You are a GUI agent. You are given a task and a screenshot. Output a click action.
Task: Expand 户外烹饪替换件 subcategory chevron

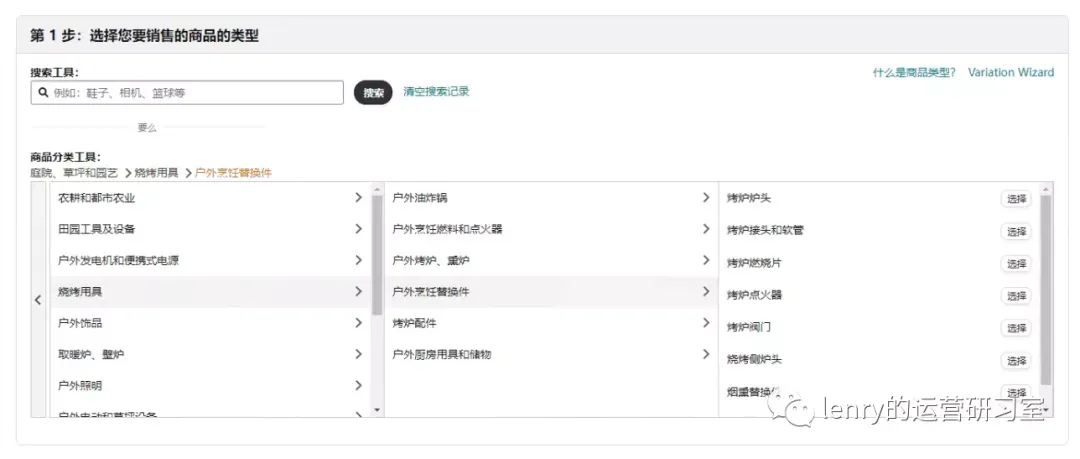coord(706,292)
